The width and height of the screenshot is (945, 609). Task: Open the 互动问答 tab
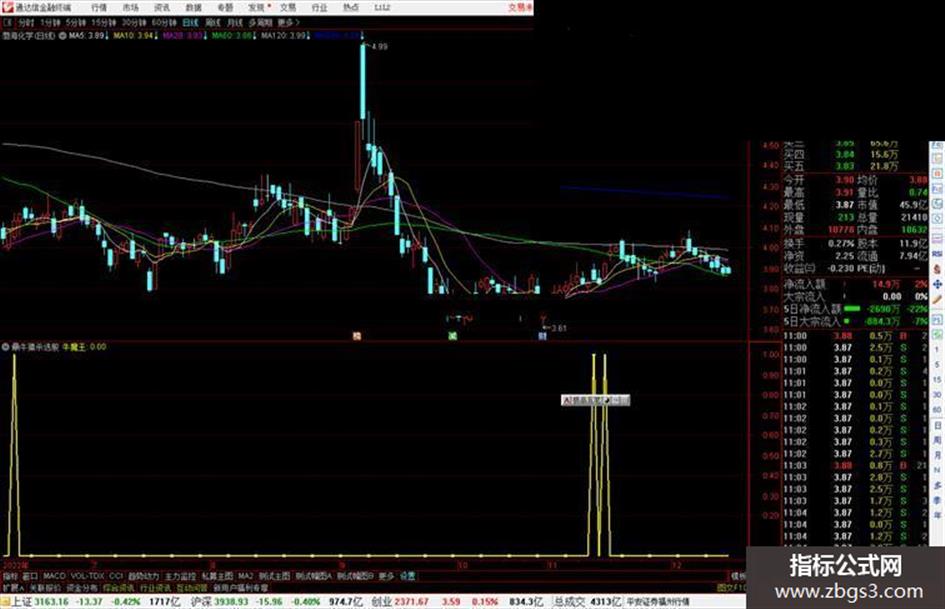coord(192,588)
